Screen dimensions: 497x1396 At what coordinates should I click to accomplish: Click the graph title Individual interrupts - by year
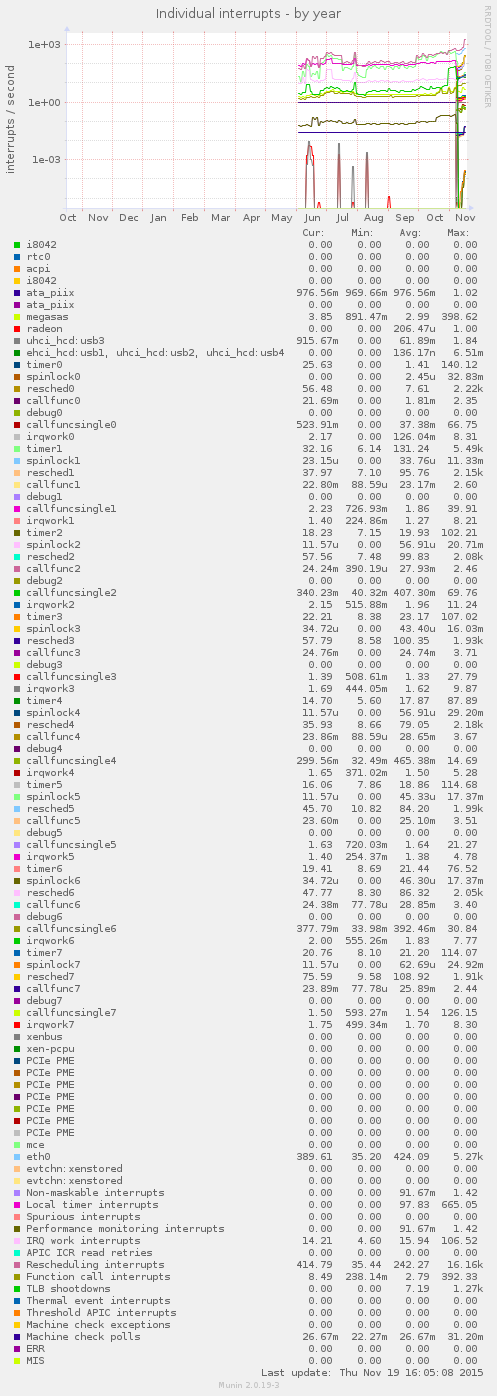coord(248,13)
